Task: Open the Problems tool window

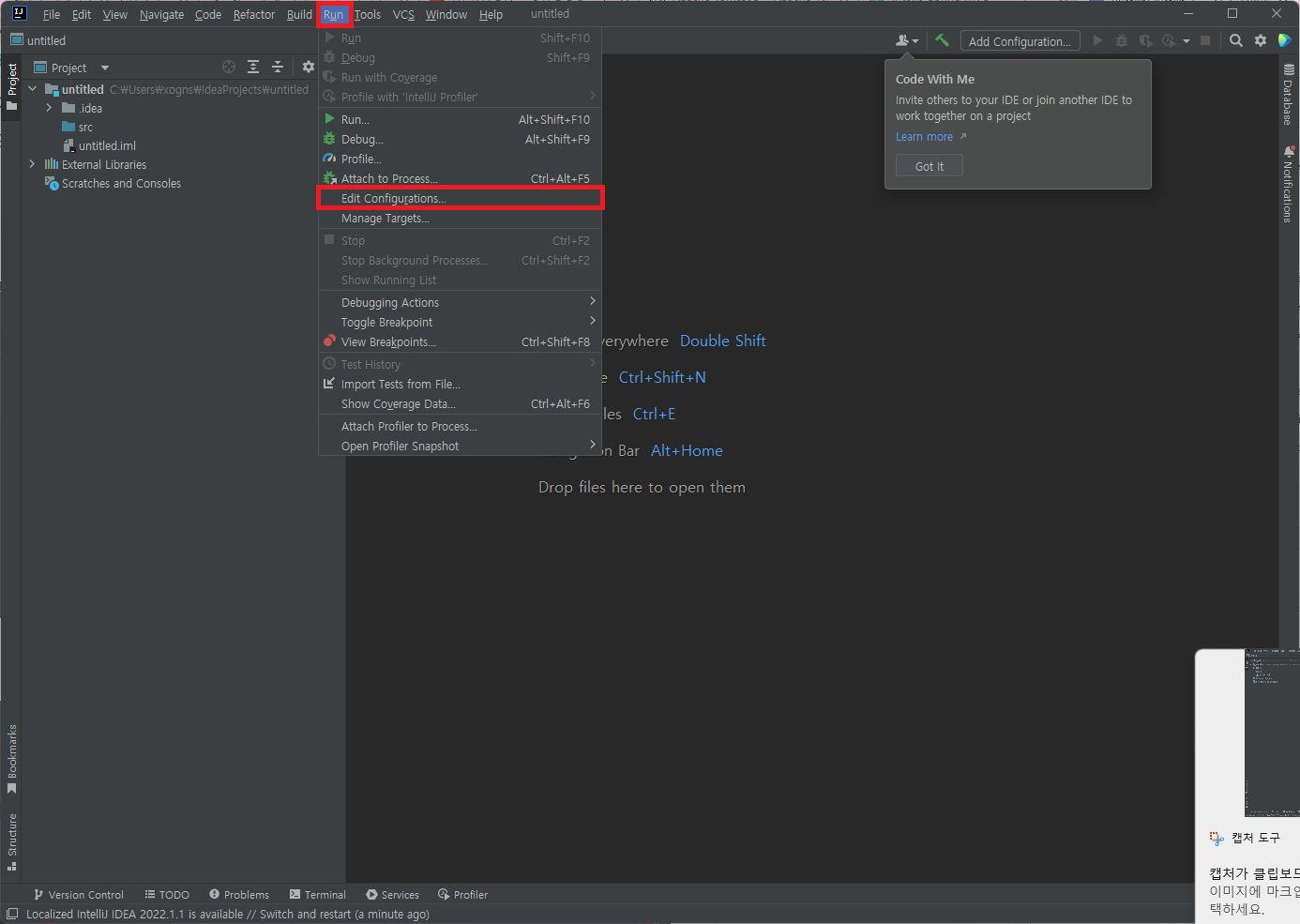Action: pyautogui.click(x=239, y=895)
